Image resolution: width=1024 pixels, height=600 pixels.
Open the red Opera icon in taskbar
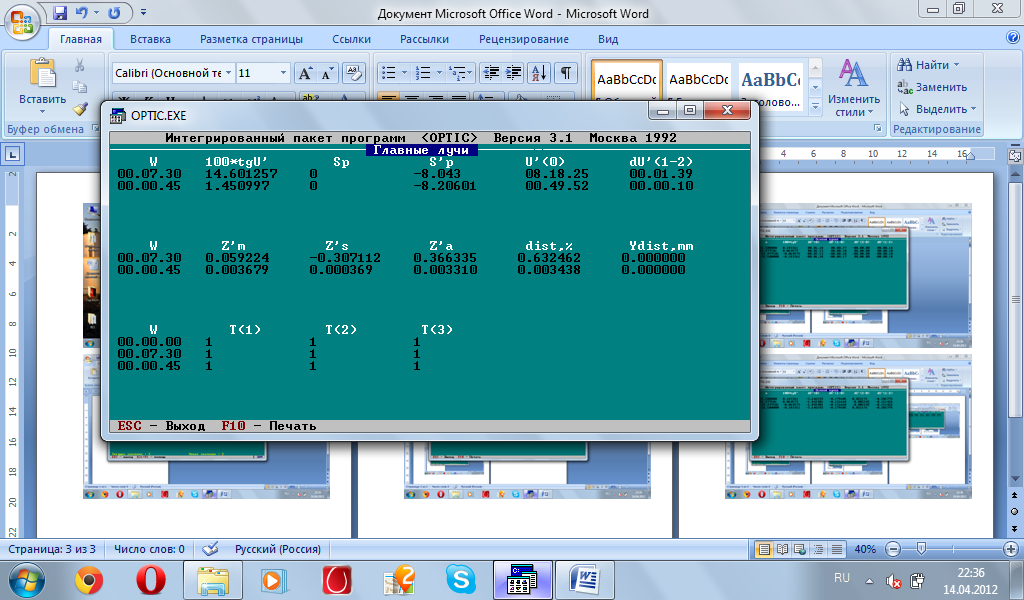coord(151,580)
